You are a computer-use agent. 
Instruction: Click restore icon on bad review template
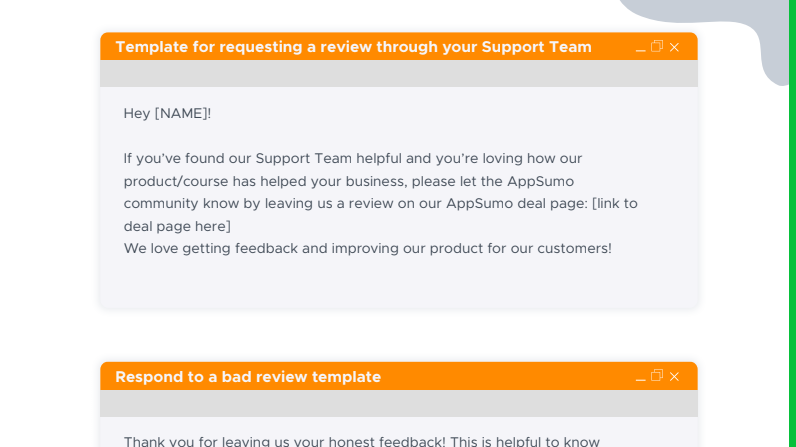(x=657, y=375)
